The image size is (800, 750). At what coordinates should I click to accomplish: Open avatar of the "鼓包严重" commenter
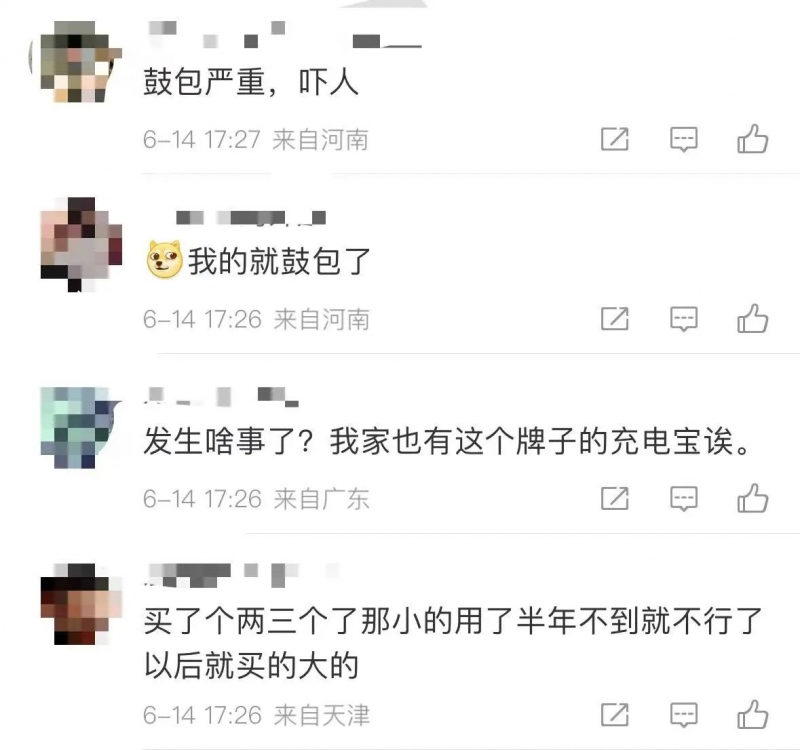coord(77,62)
